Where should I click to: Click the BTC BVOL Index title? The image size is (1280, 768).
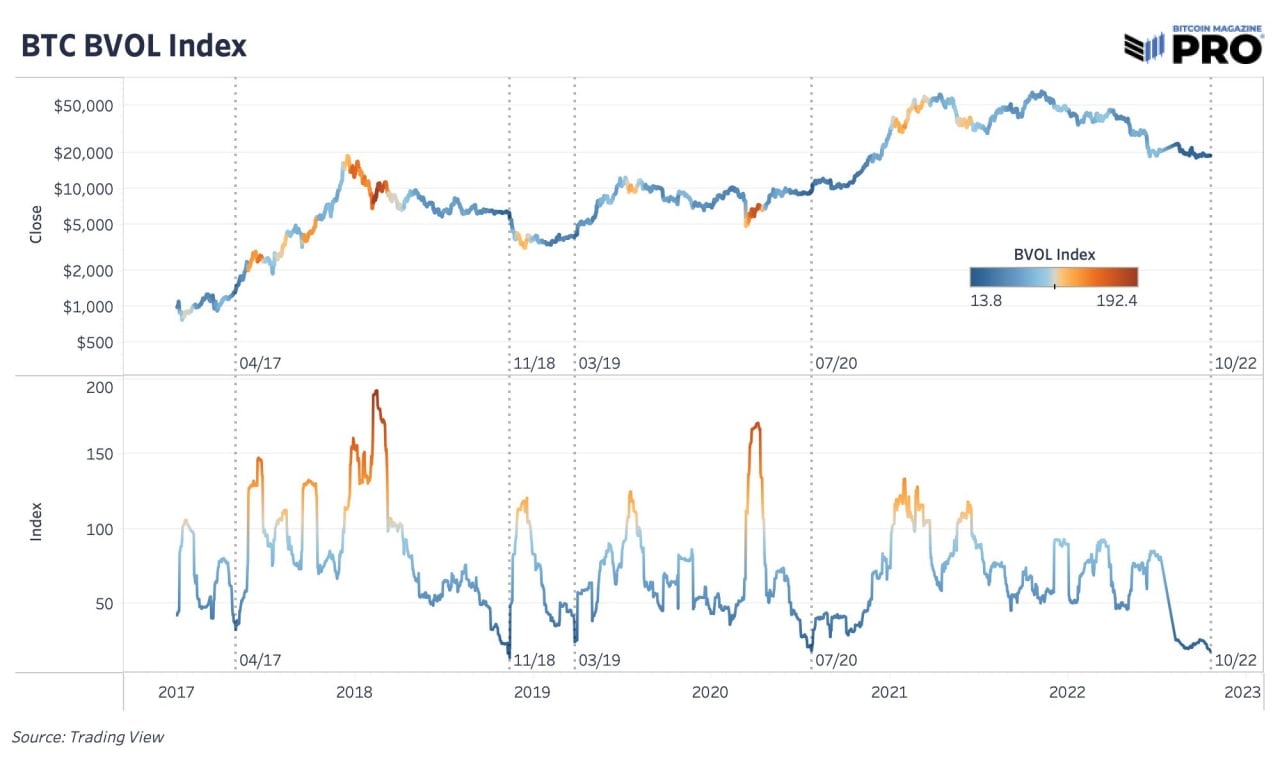tap(131, 46)
